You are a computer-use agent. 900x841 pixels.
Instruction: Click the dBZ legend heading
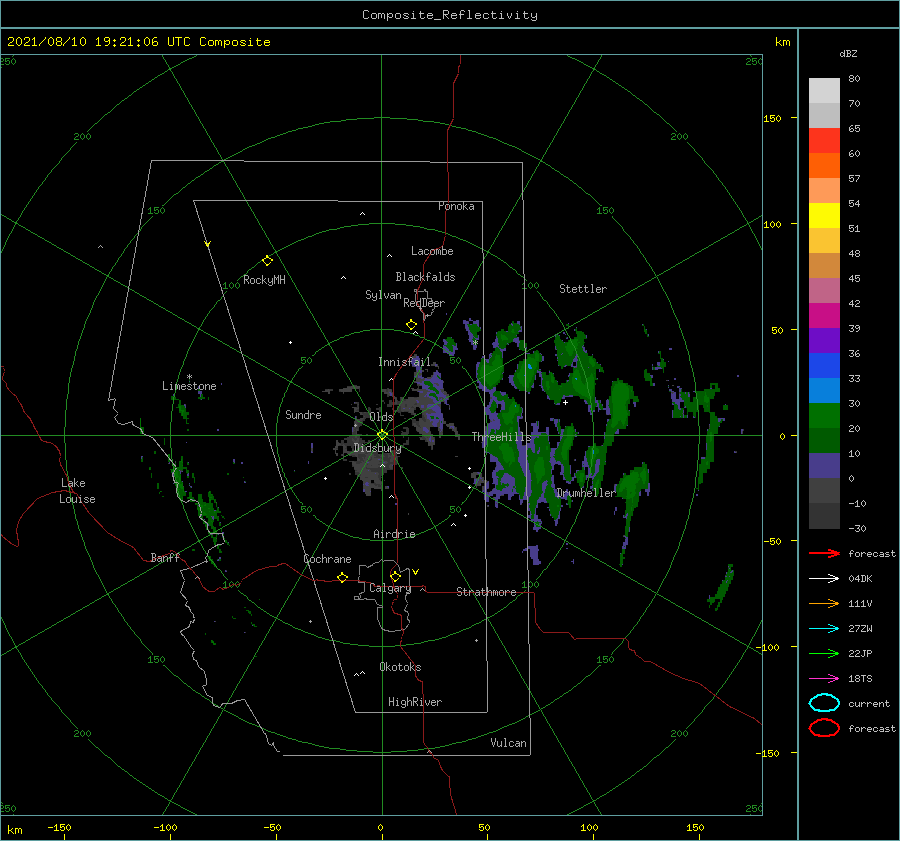848,53
